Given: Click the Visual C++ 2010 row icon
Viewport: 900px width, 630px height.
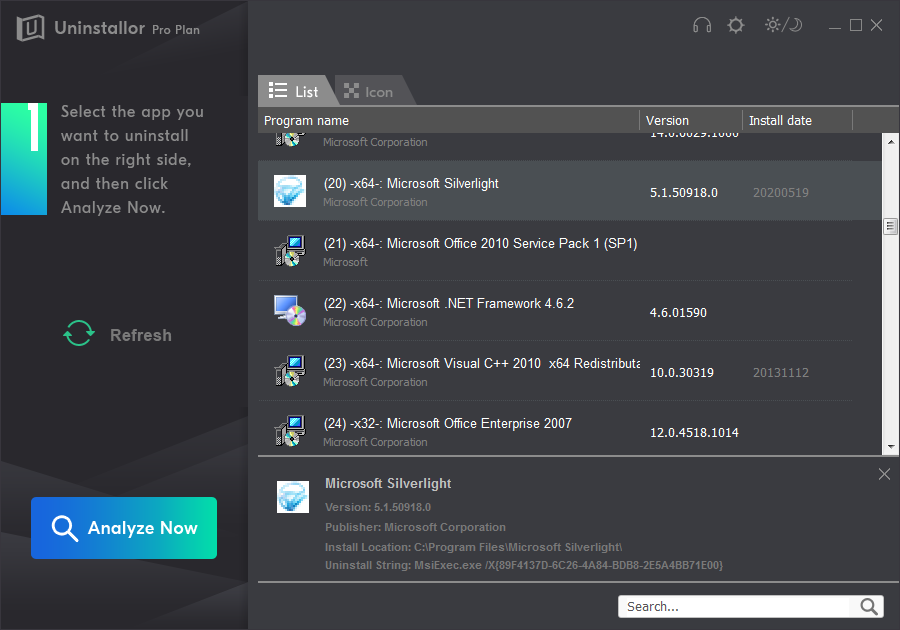Looking at the screenshot, I should coord(290,371).
